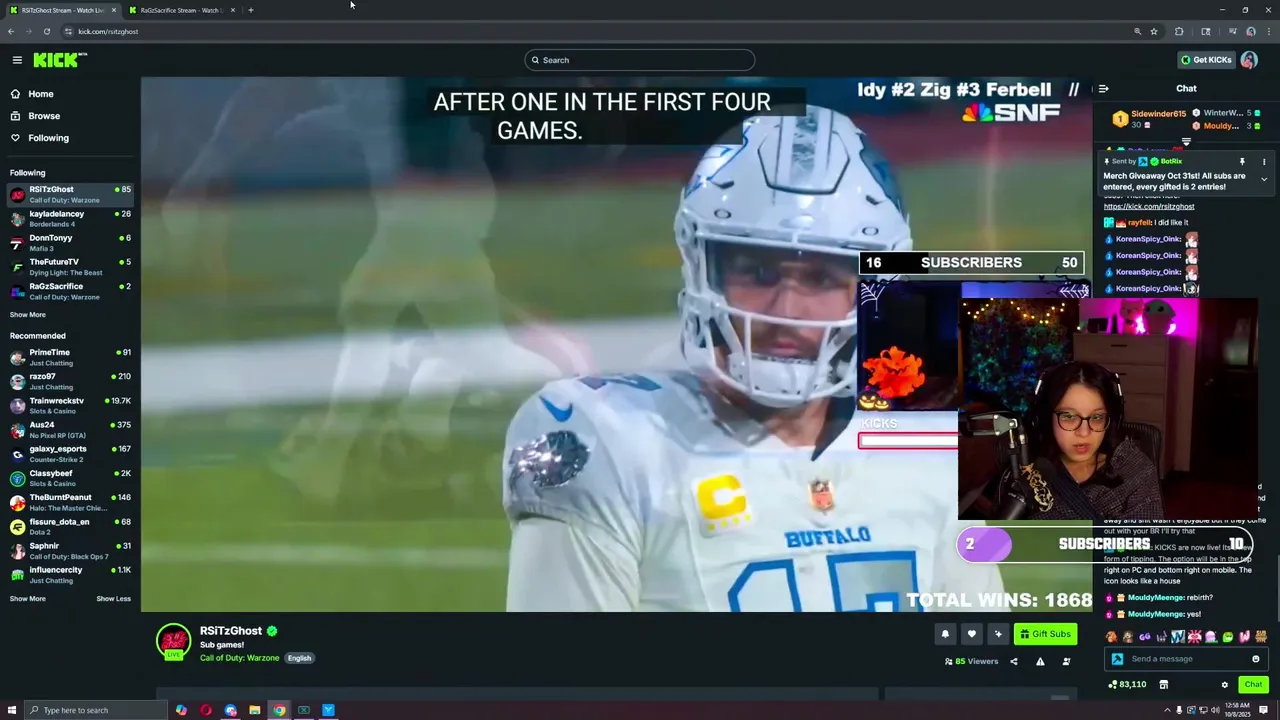Select the green frog emote in the emote bar
The width and height of the screenshot is (1280, 720).
1228,637
